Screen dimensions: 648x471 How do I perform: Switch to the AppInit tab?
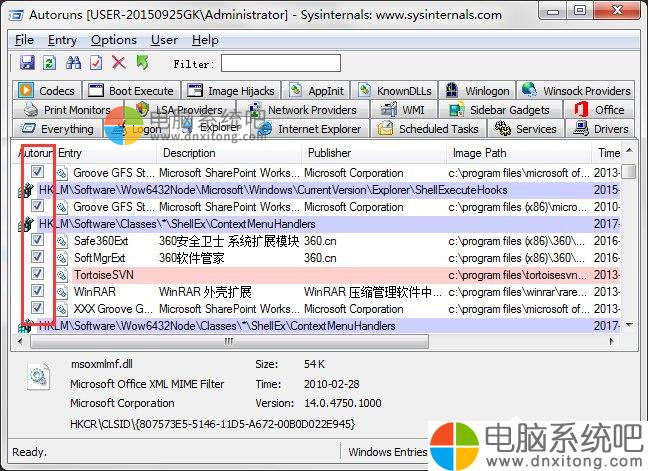point(317,90)
